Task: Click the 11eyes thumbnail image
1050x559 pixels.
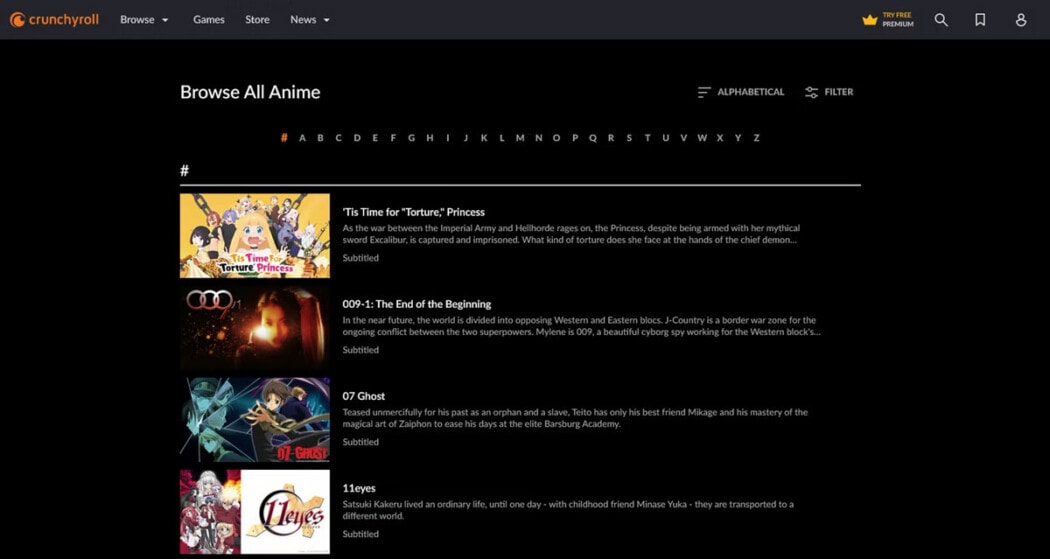Action: 254,511
